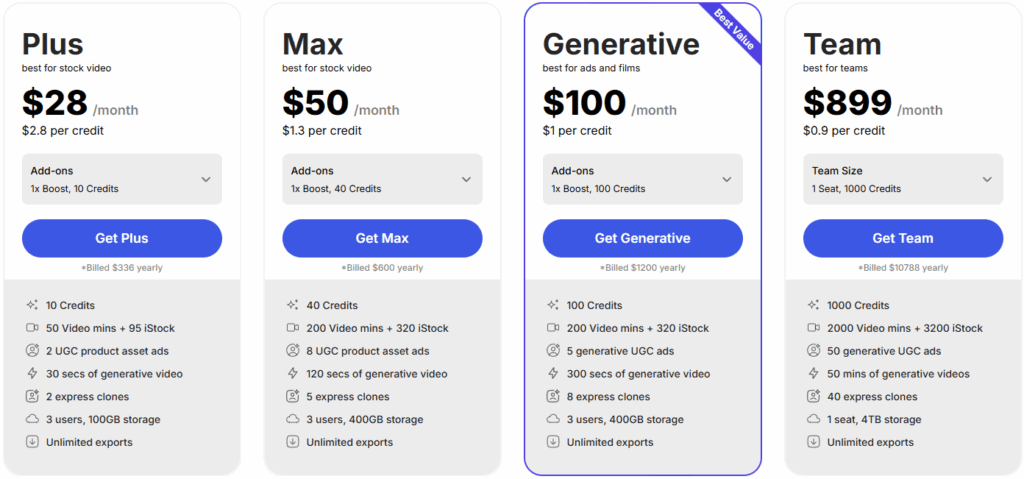The height and width of the screenshot is (479, 1024).
Task: Open the Team Size dropdown
Action: click(x=903, y=179)
